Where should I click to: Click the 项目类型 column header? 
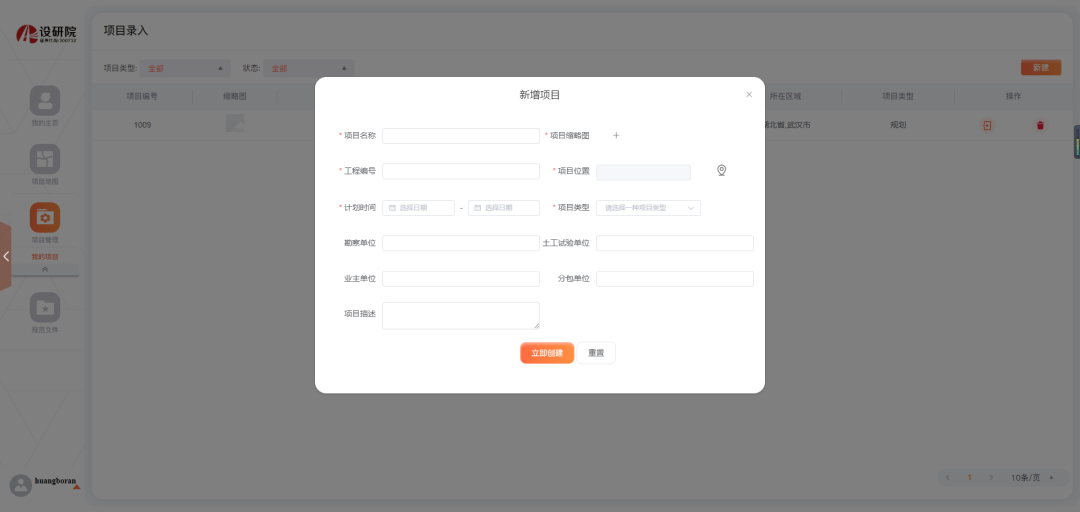[897, 96]
